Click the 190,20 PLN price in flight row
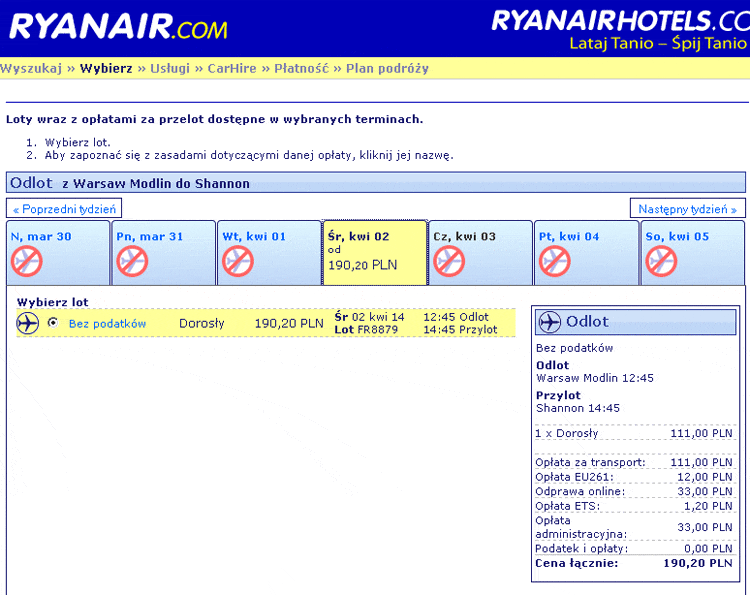 pyautogui.click(x=289, y=324)
